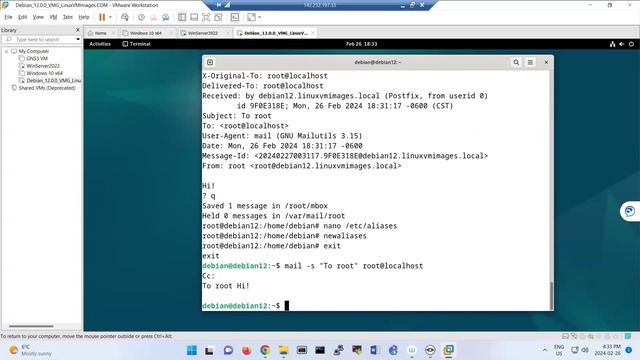Click the terminal prompt debian@debian12 line
This screenshot has width=640, height=360.
(245, 306)
